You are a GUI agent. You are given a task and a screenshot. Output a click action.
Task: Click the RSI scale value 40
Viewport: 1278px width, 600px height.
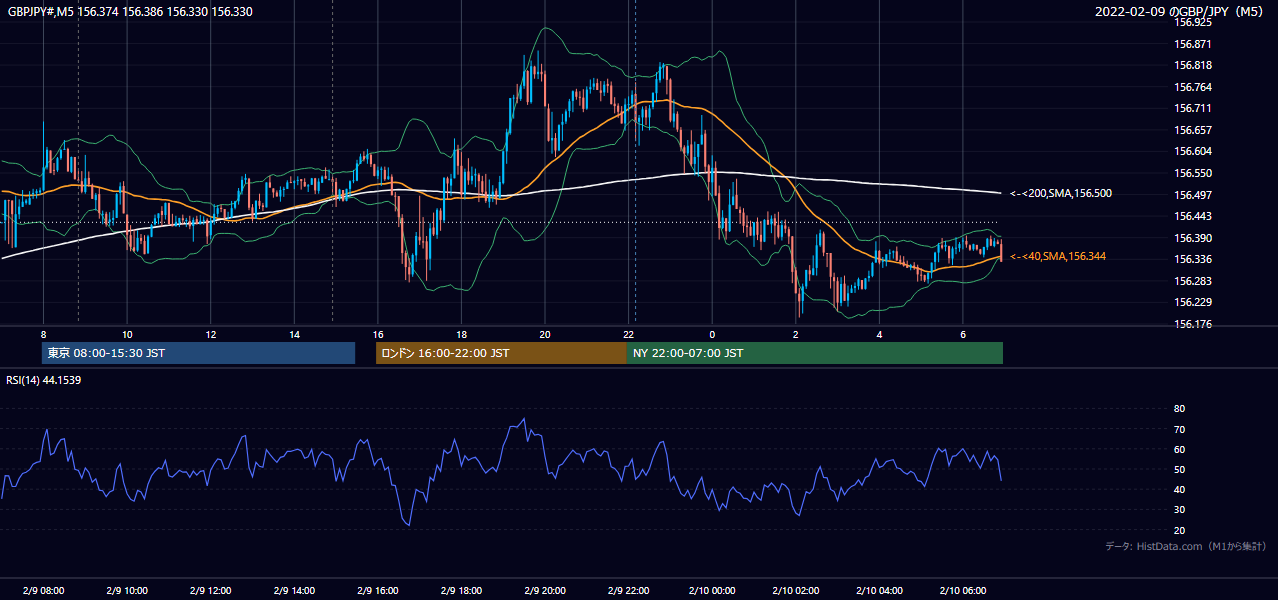(1179, 489)
